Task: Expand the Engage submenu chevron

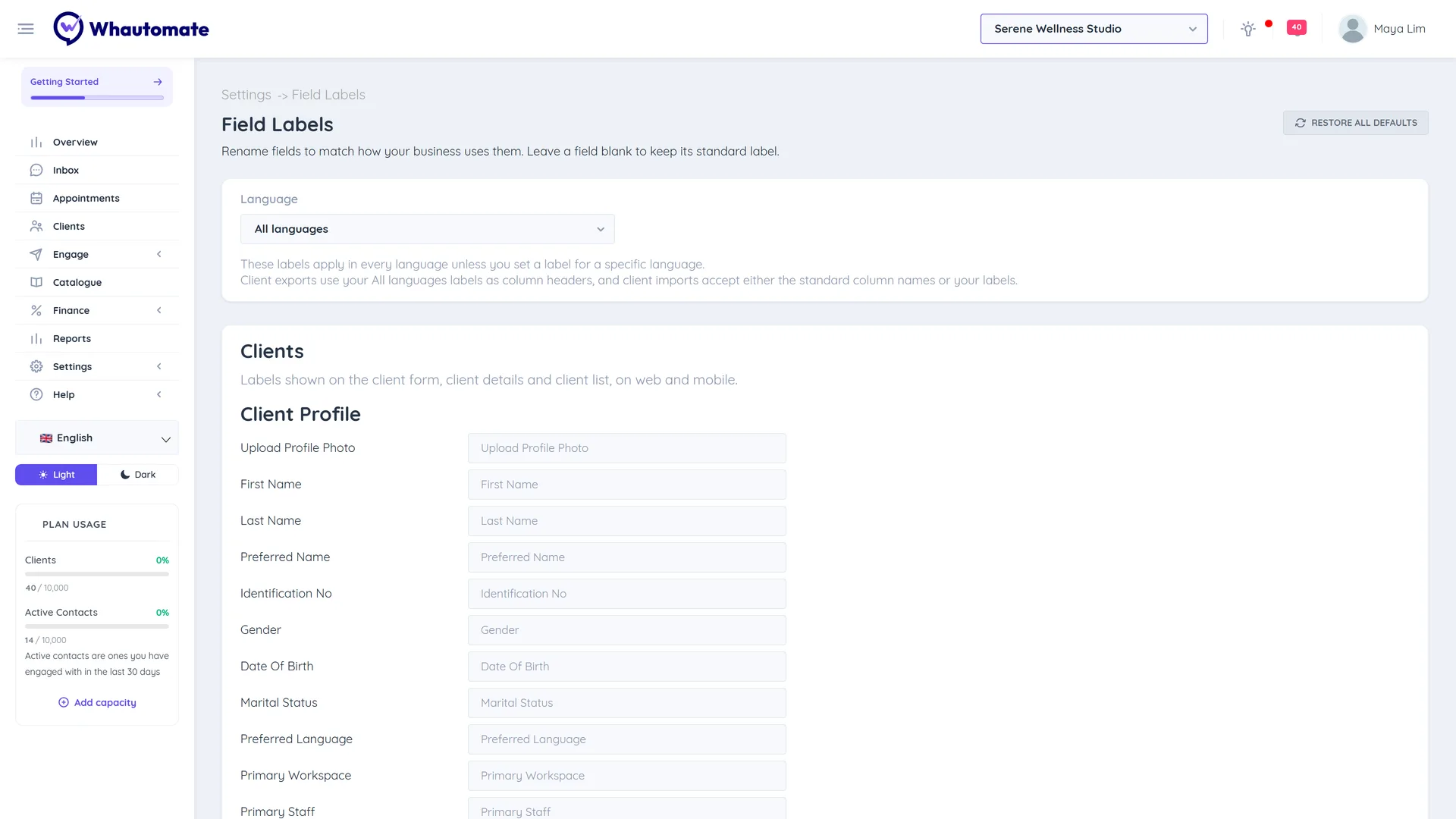Action: click(159, 255)
